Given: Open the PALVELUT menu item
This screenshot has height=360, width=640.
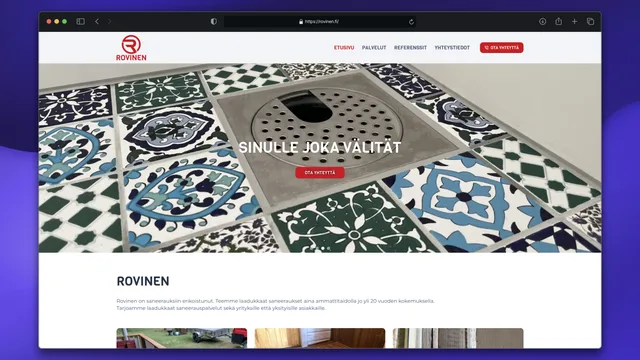Looking at the screenshot, I should tap(374, 48).
